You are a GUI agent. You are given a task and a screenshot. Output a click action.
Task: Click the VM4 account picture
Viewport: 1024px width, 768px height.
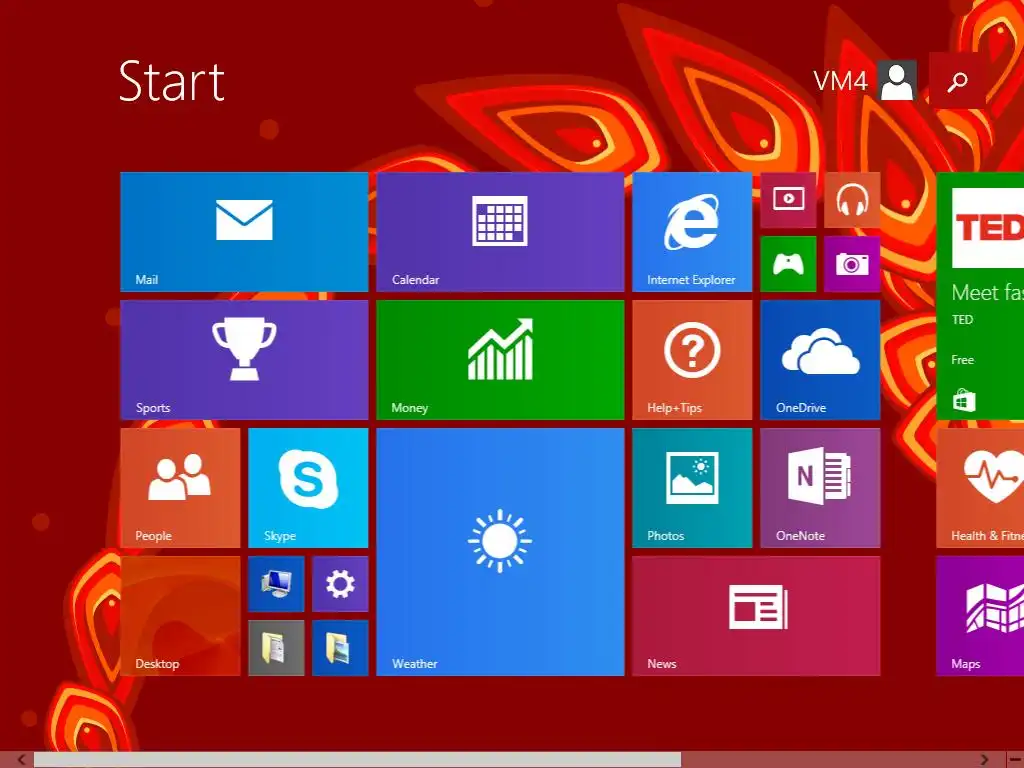tap(897, 81)
